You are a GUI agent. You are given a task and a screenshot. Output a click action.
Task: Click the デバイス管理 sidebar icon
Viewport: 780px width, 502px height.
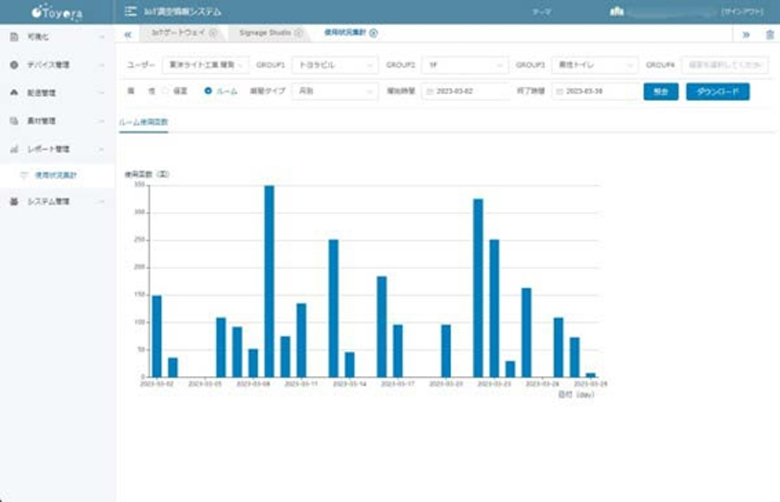[14, 65]
